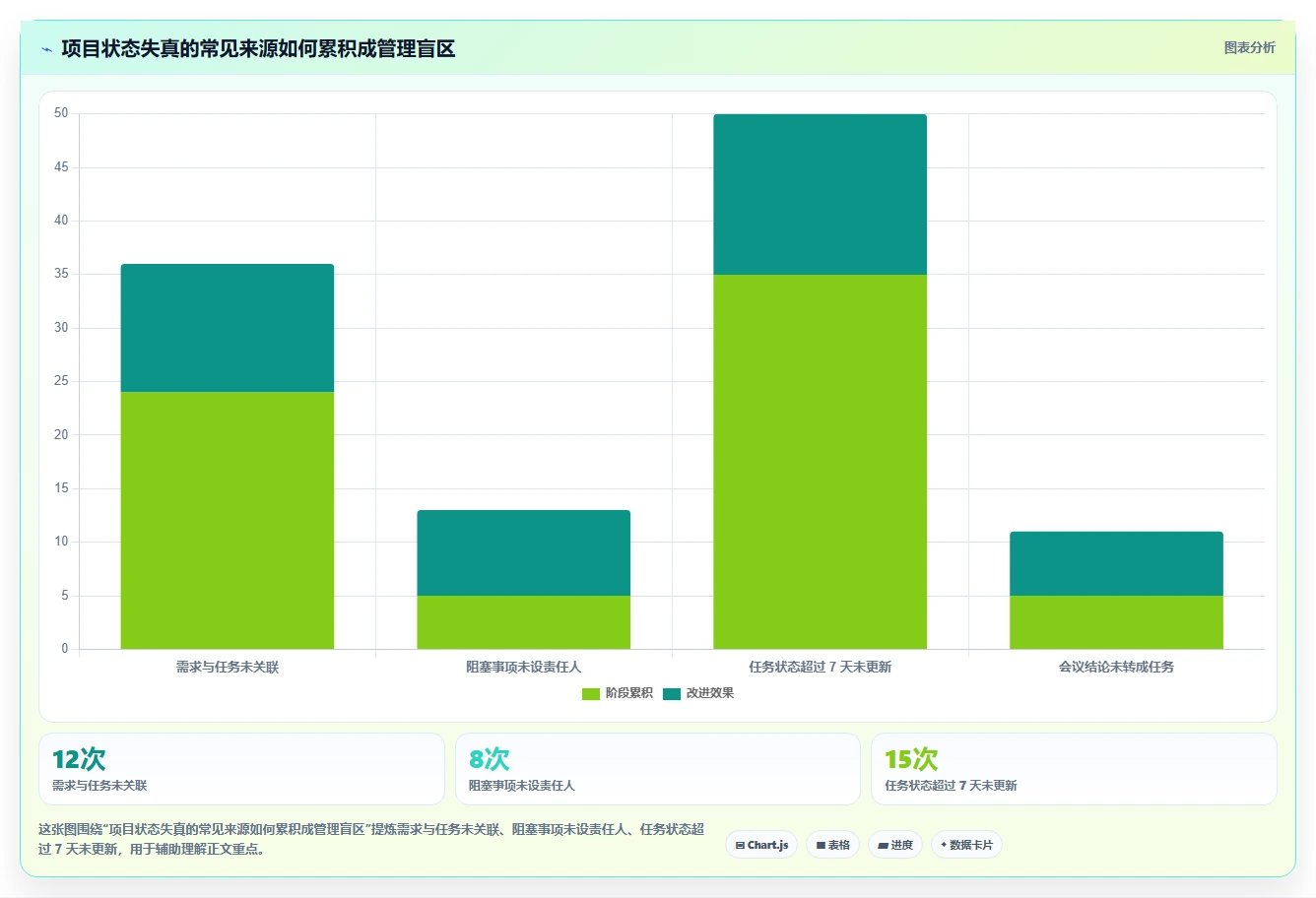Select the 数据卡片 tag chip
Viewport: 1316px width, 898px height.
pyautogui.click(x=966, y=845)
